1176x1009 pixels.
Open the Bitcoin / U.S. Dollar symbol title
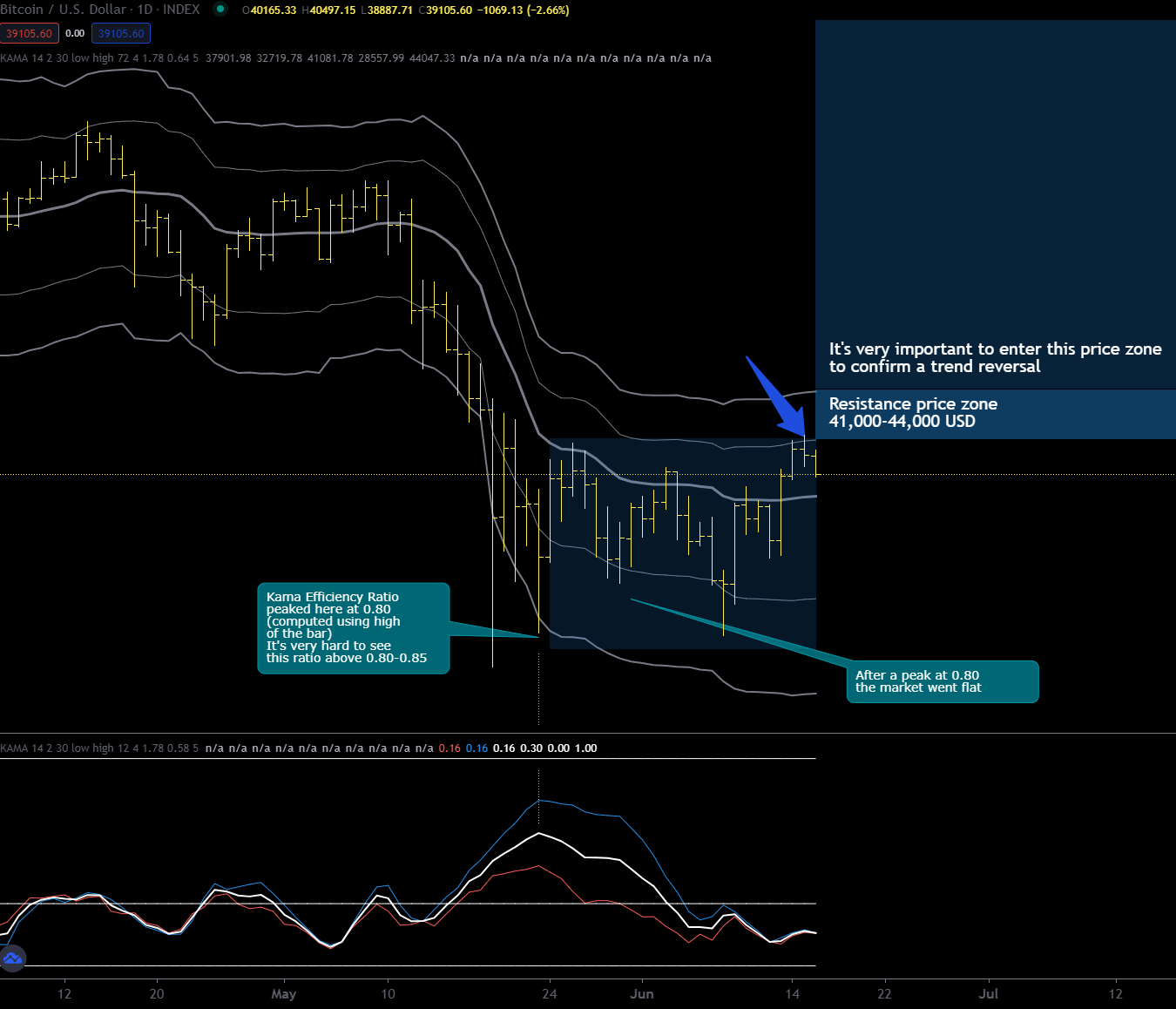coord(100,10)
